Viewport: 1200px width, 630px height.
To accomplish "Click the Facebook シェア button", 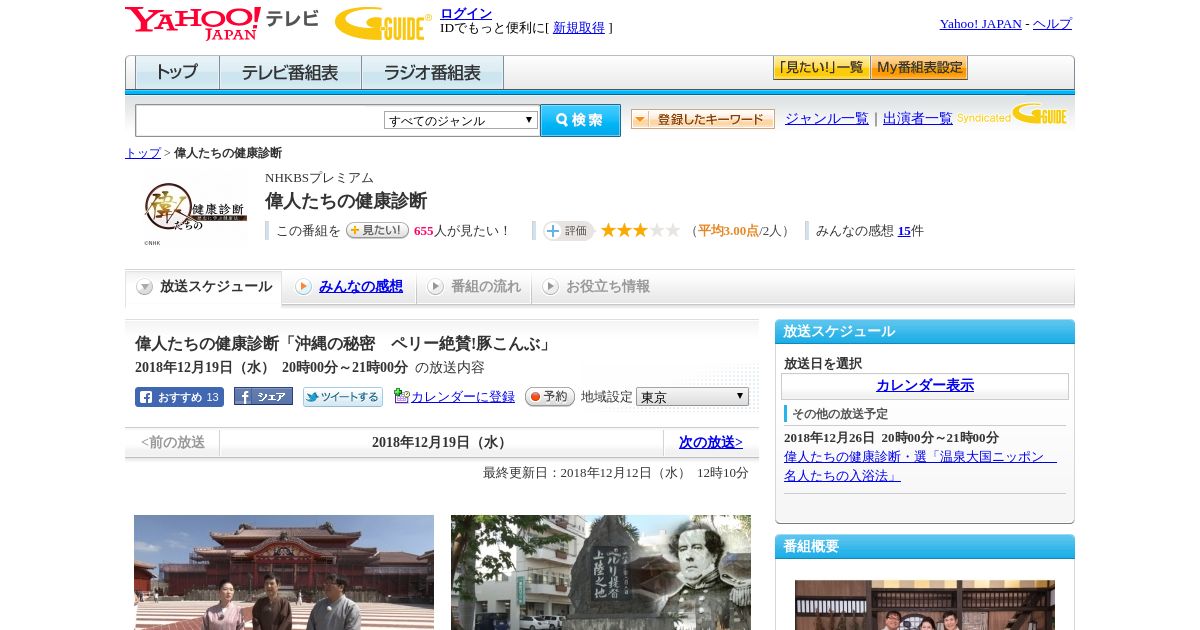I will [263, 396].
